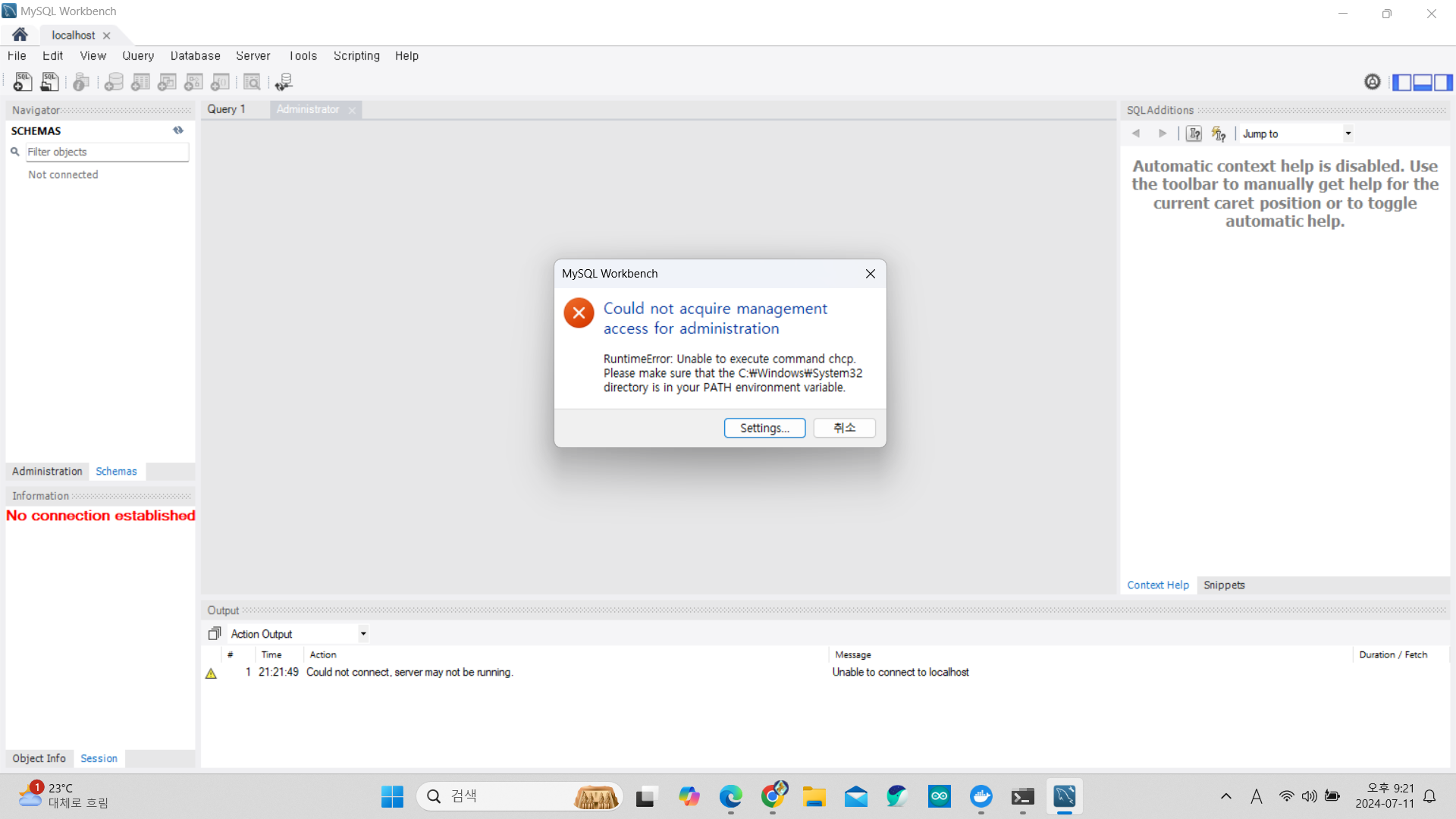Toggle the right SQL Additions panel

point(1443,82)
